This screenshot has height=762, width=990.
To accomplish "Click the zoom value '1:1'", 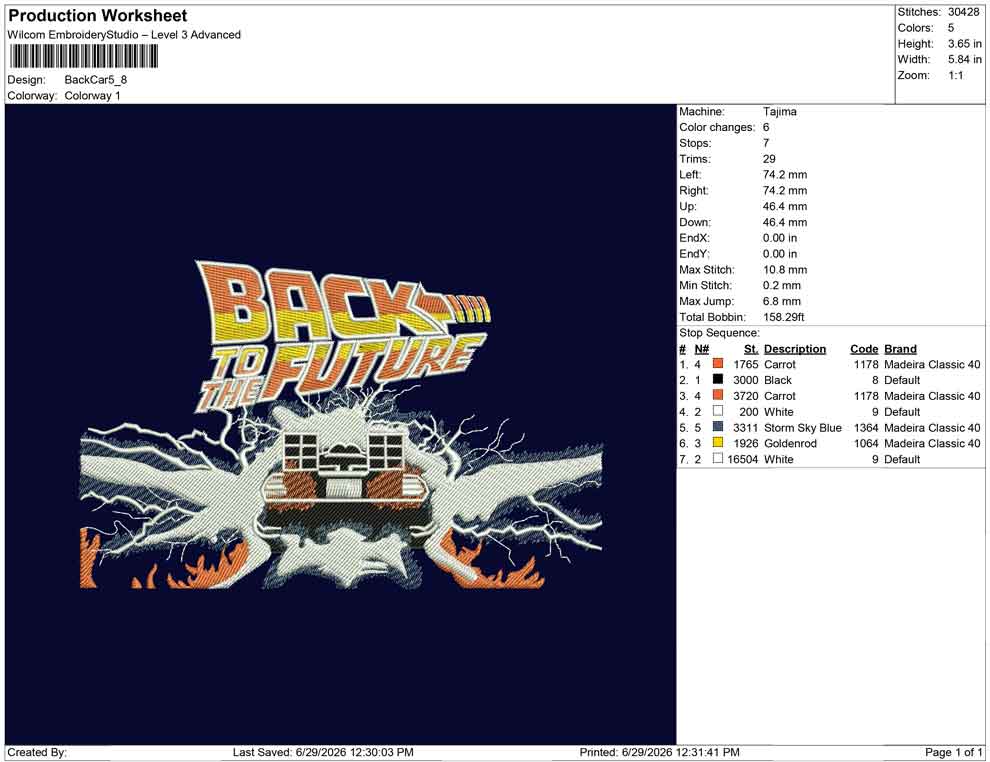I will (x=956, y=75).
